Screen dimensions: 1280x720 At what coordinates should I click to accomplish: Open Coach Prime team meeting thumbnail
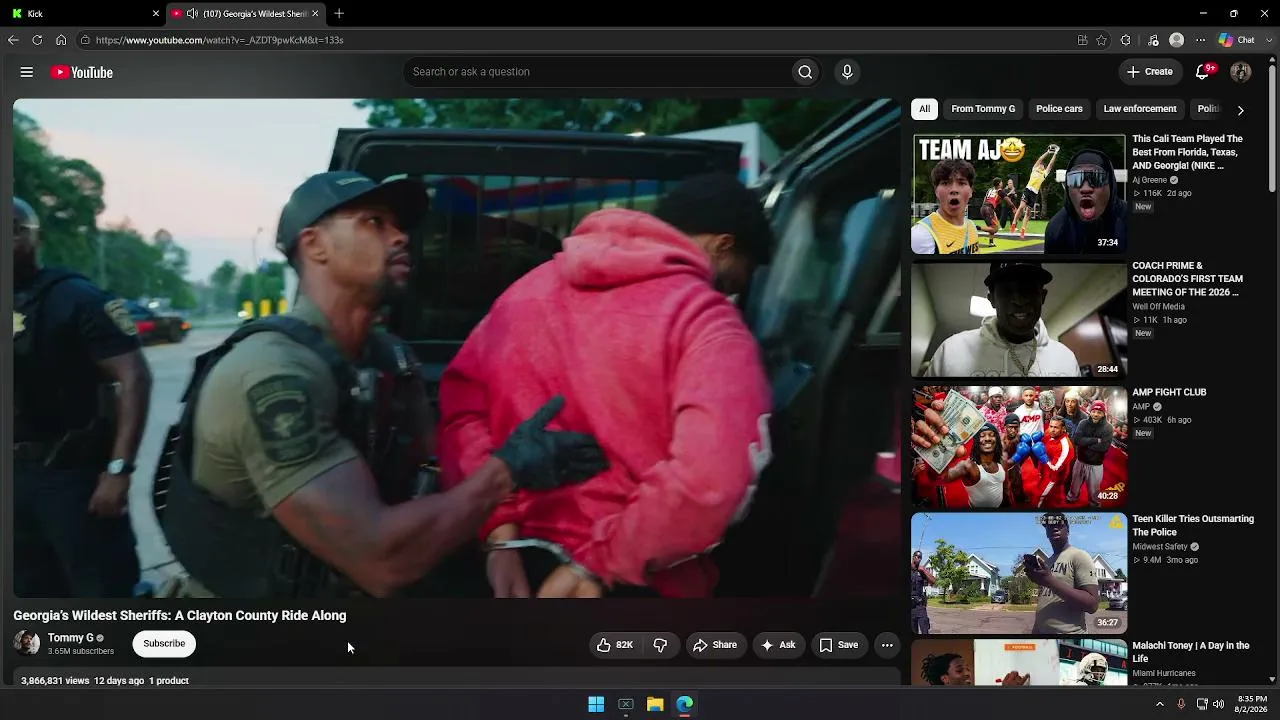pos(1019,320)
